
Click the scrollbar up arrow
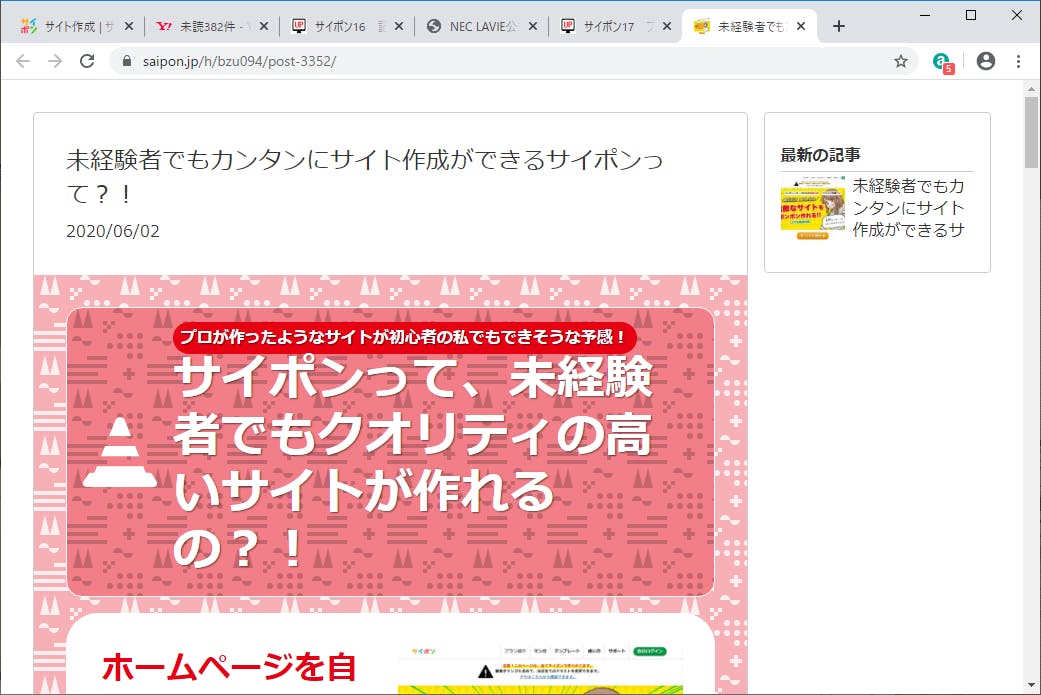1031,88
